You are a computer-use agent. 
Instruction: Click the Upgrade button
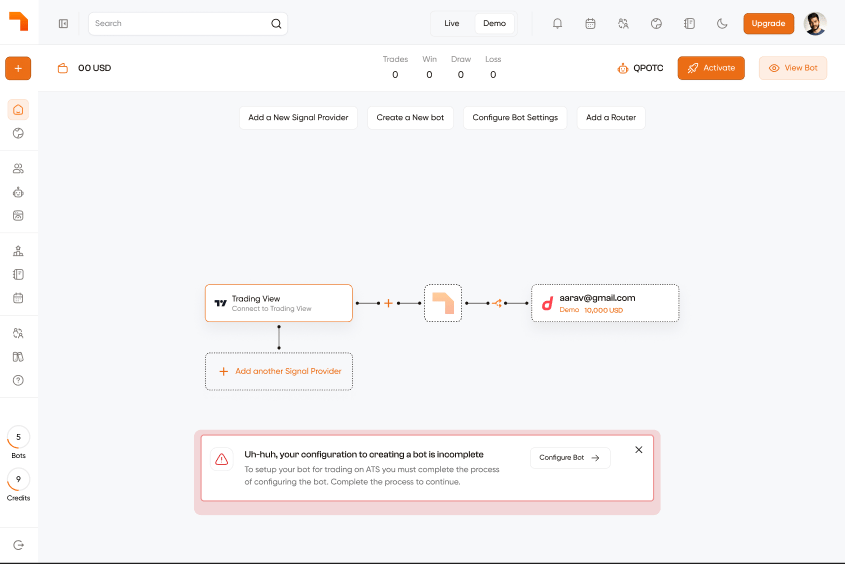click(x=768, y=24)
